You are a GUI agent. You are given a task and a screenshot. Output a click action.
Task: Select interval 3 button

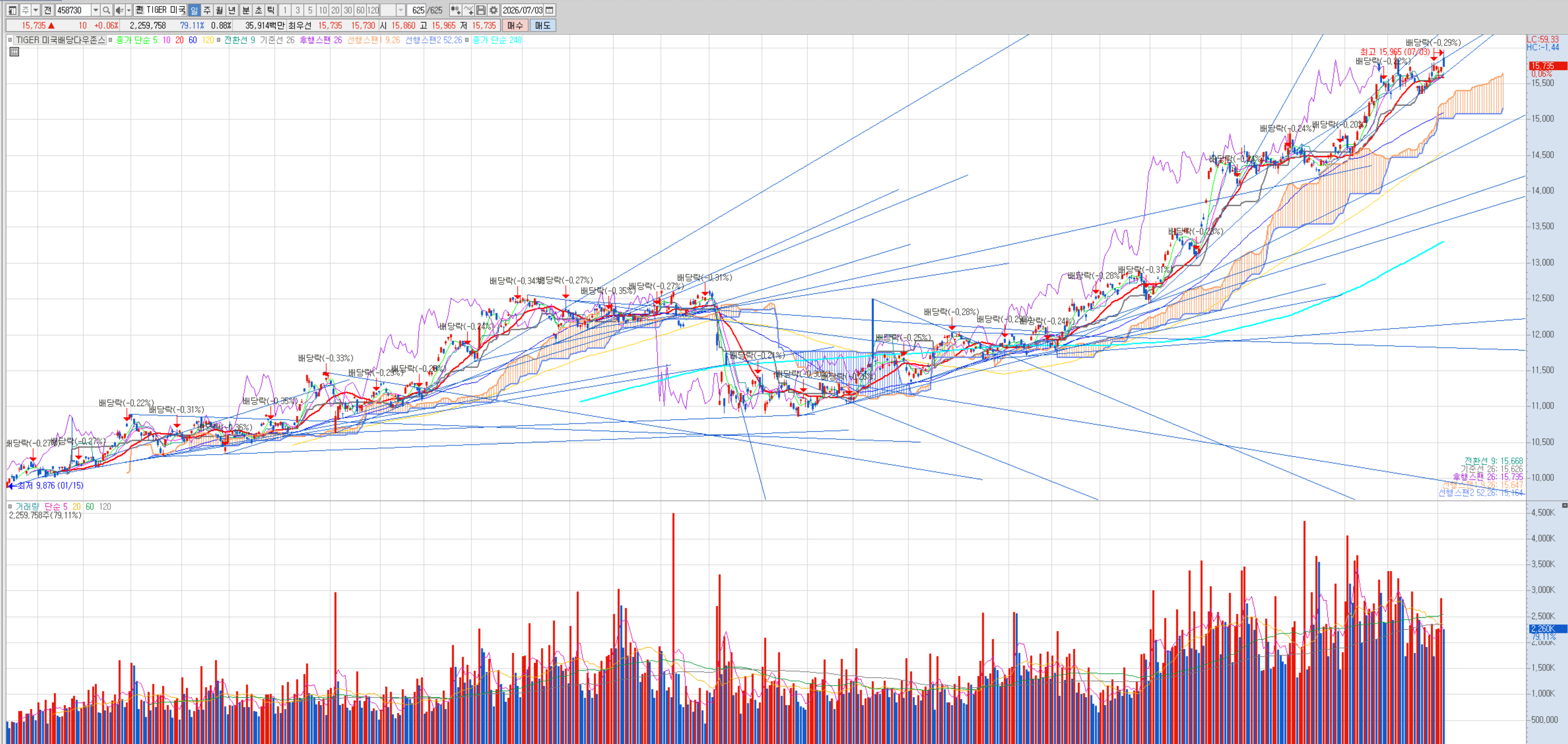pyautogui.click(x=297, y=11)
